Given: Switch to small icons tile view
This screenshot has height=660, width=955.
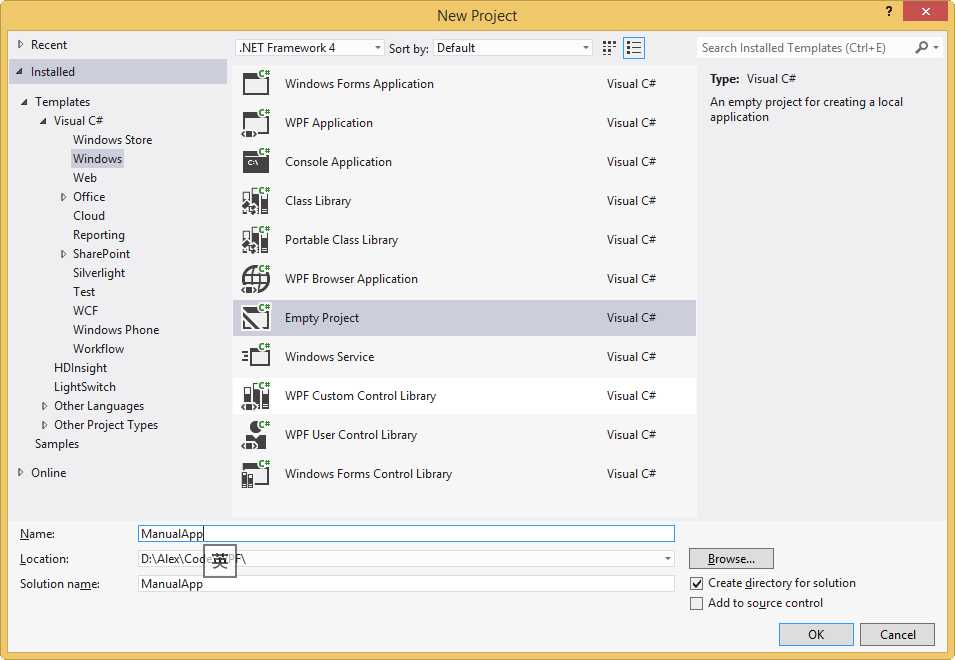Looking at the screenshot, I should coord(609,48).
